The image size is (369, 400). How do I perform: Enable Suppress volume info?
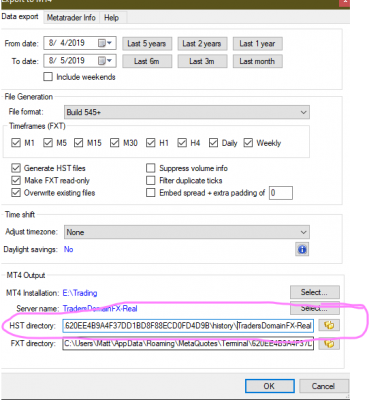(151, 168)
